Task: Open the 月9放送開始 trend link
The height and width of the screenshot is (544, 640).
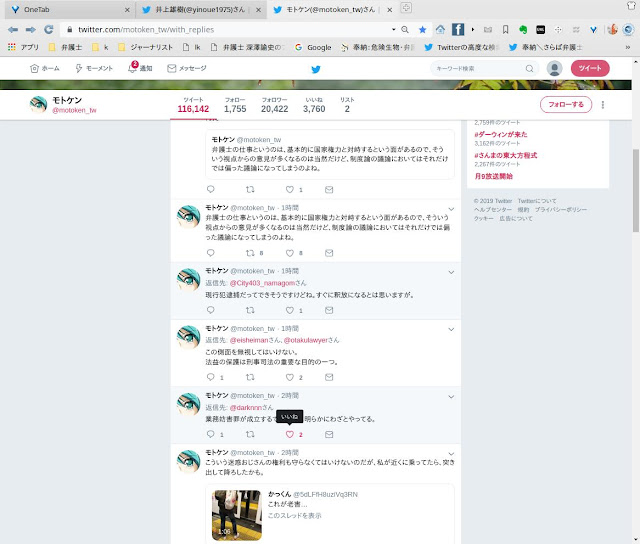Action: (x=493, y=176)
